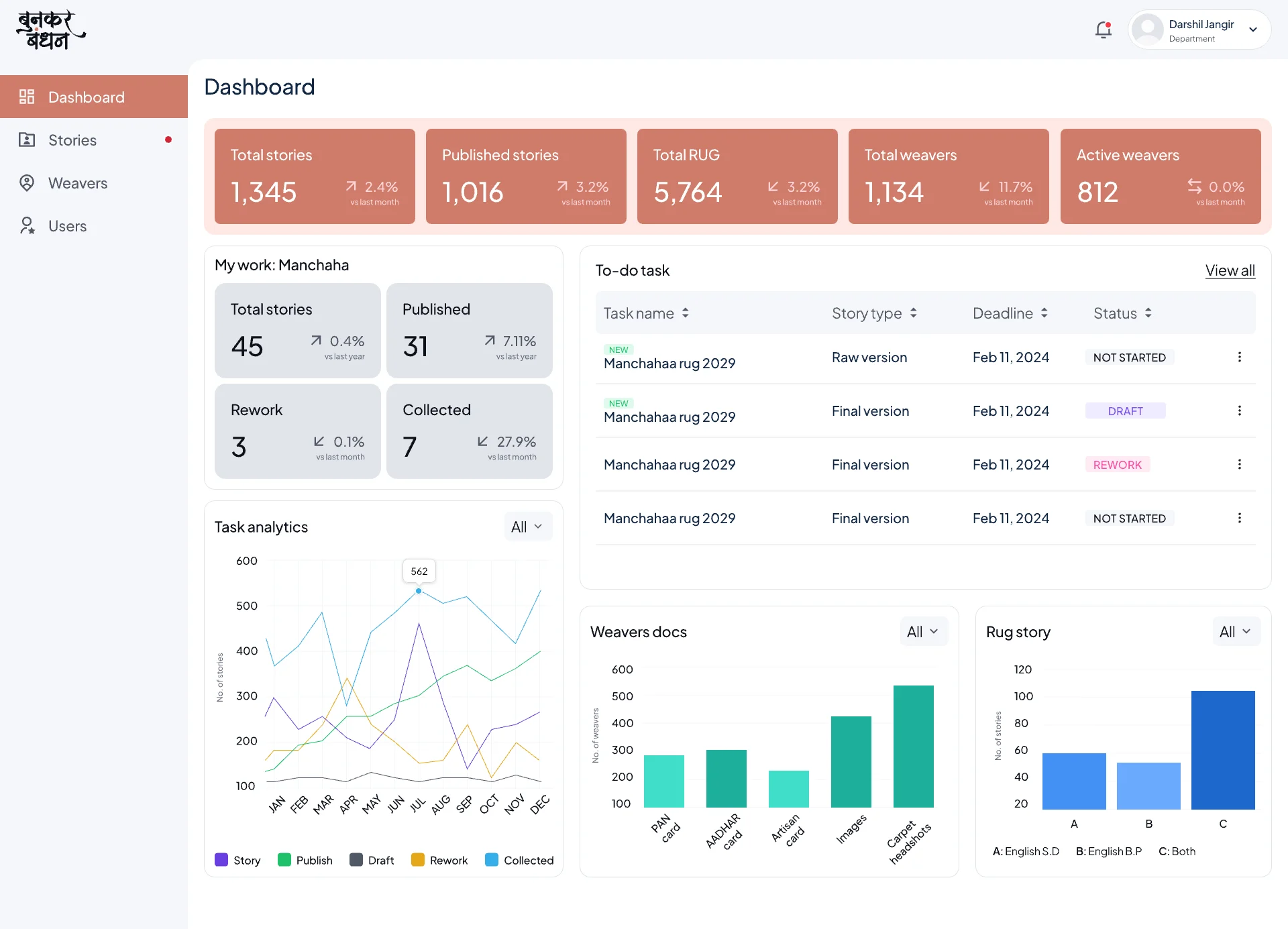Click the Weavers location-pin icon
This screenshot has height=929, width=1288.
pos(27,182)
